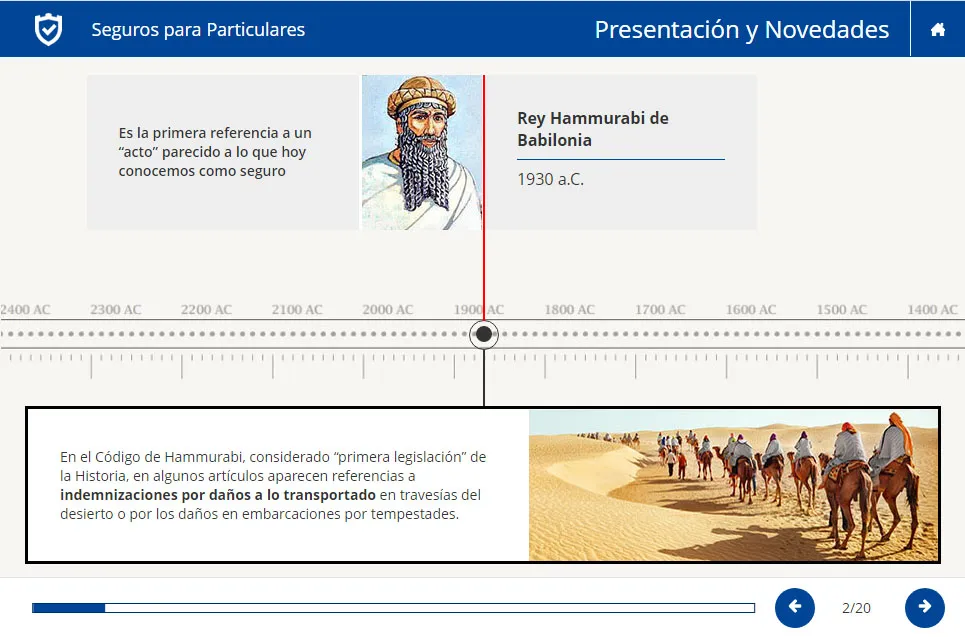The image size is (965, 637).
Task: Jump to 2200 AC on timeline
Action: click(206, 310)
